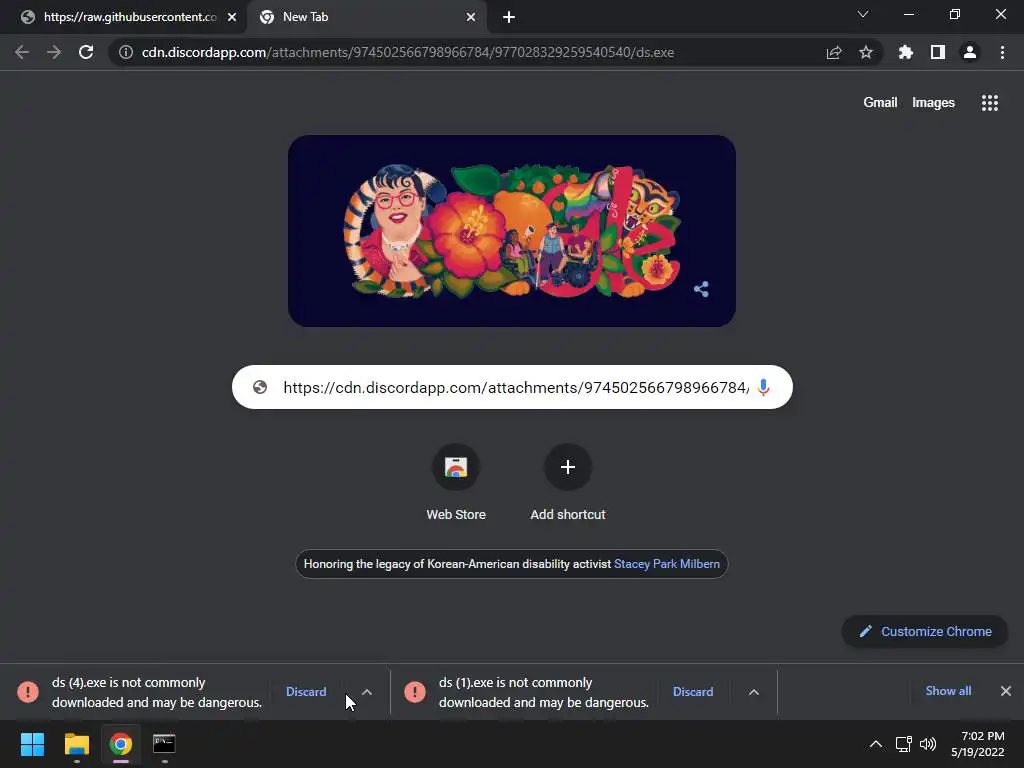Click the Customize Chrome button
The image size is (1024, 768).
coord(925,632)
